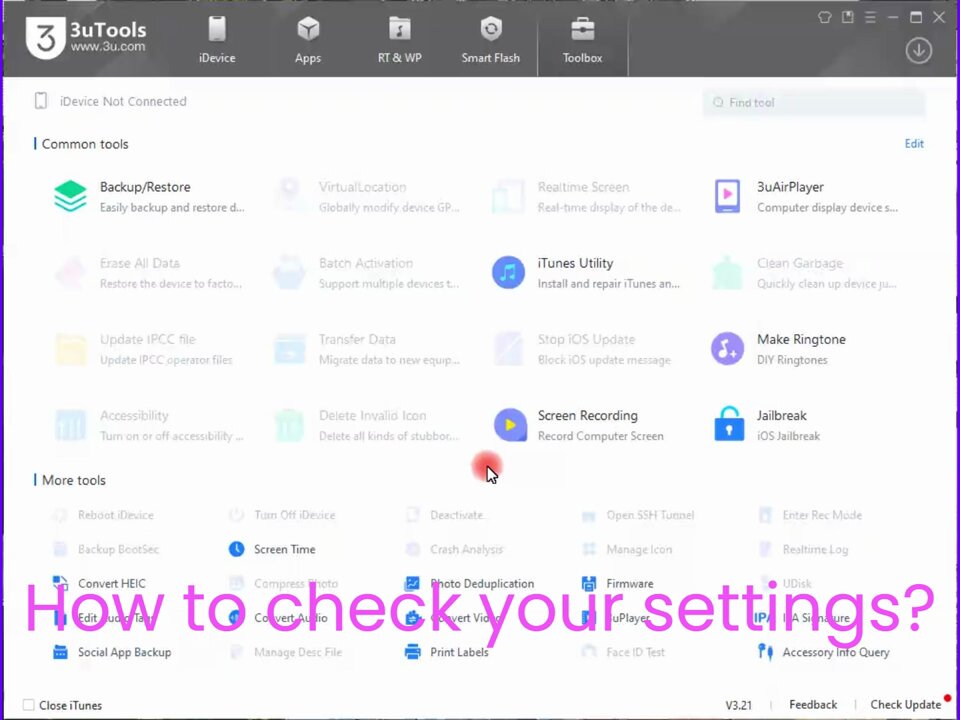Click the greyed Batch Activation icon

point(289,272)
